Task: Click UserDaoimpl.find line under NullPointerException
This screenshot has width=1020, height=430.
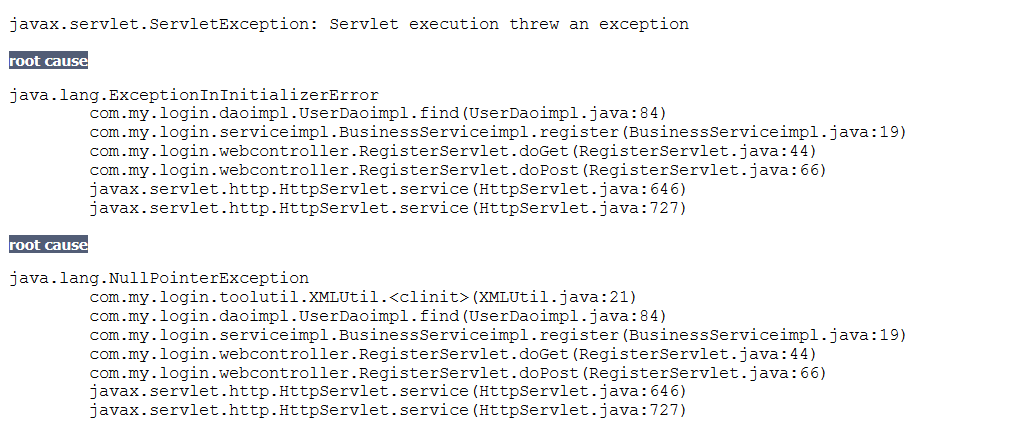Action: click(x=378, y=316)
